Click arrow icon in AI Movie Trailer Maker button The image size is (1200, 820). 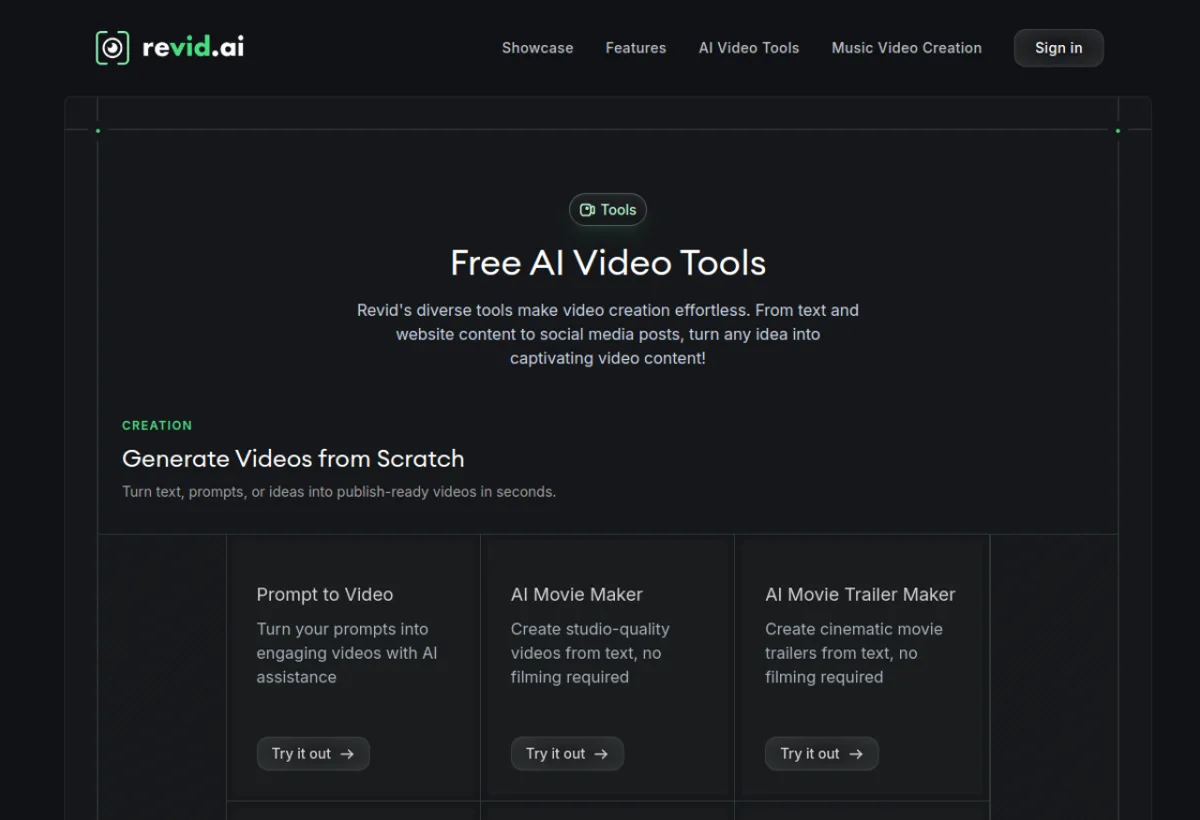click(856, 754)
